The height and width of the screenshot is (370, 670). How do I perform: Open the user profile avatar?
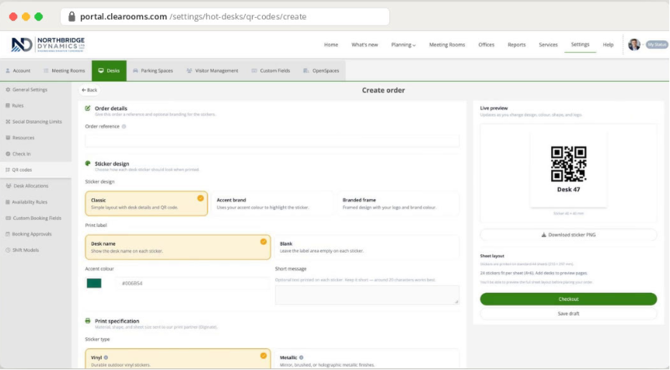pyautogui.click(x=634, y=44)
